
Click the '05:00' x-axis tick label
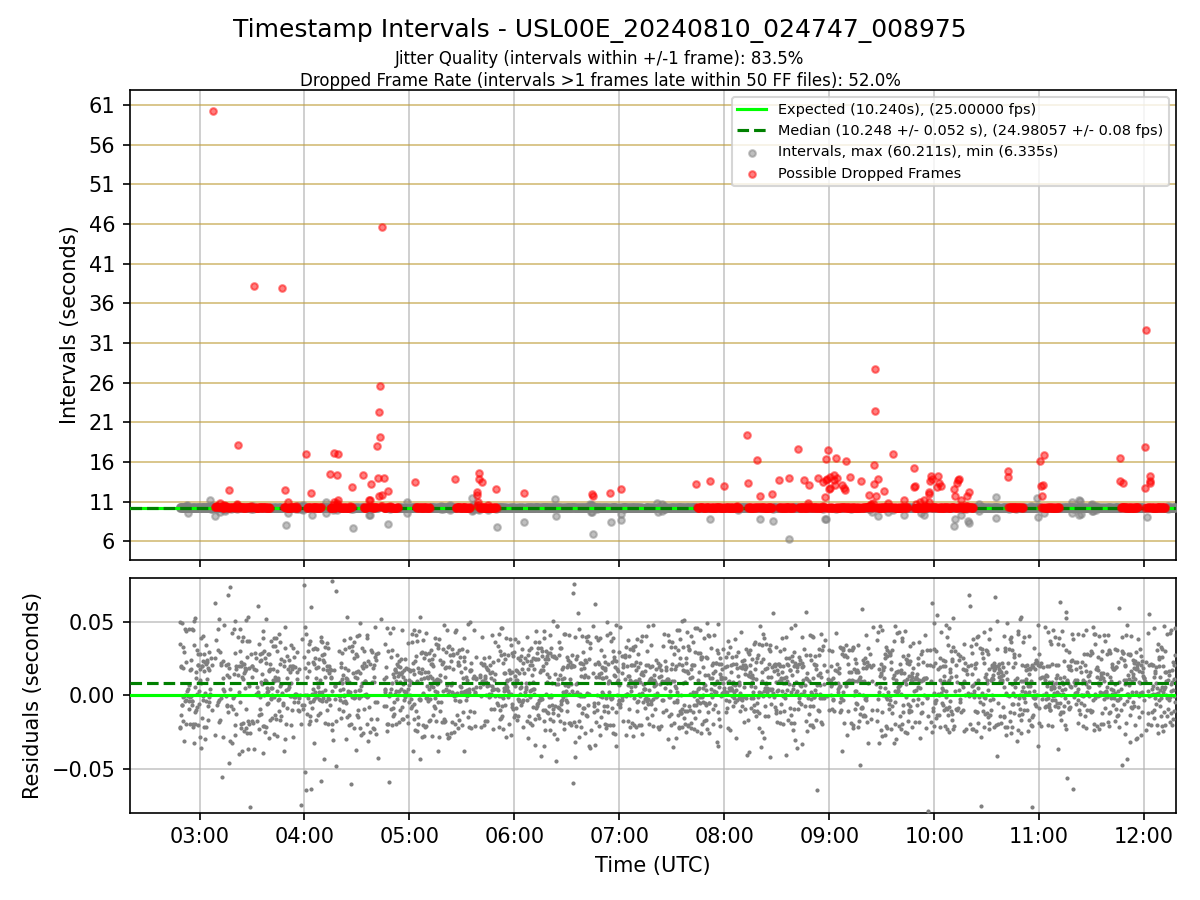pyautogui.click(x=409, y=834)
